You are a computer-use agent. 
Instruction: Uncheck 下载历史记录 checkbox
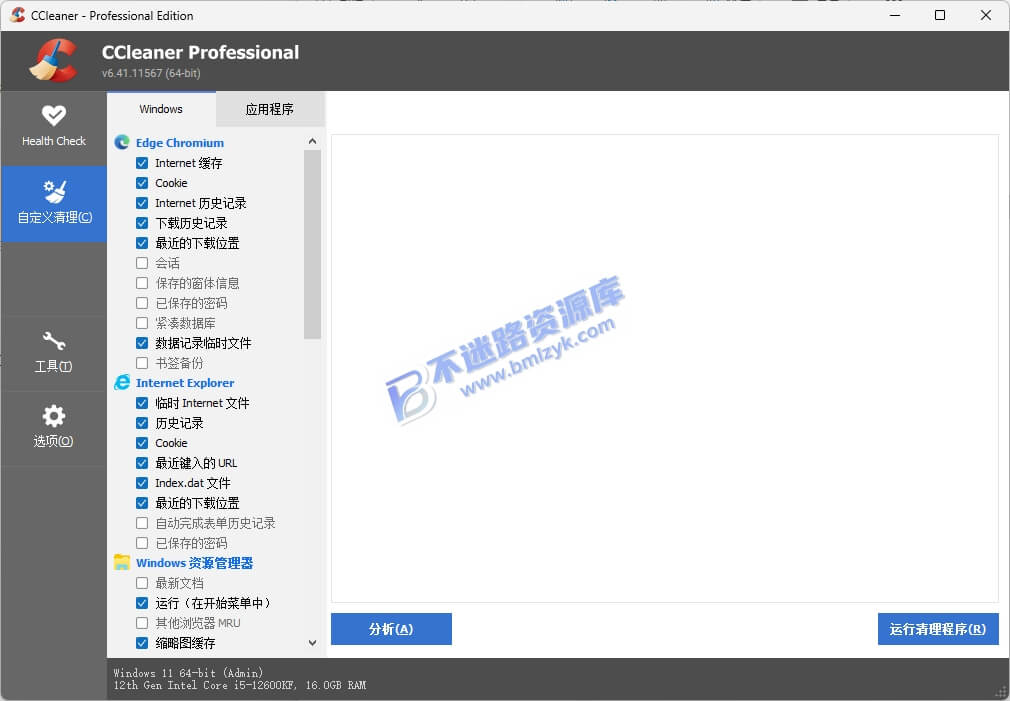click(x=142, y=223)
